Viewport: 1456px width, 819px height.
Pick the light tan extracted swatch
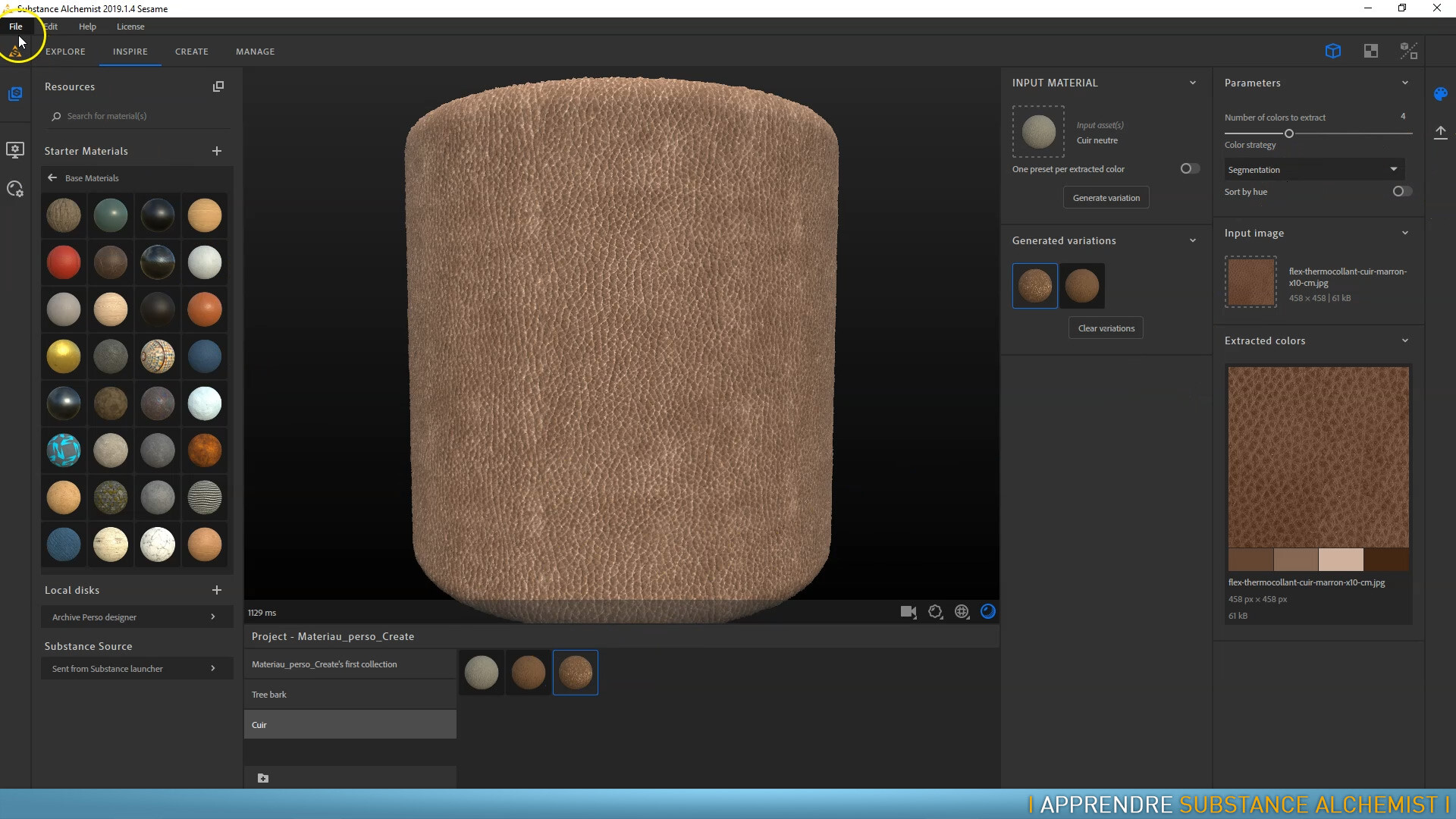(1341, 560)
